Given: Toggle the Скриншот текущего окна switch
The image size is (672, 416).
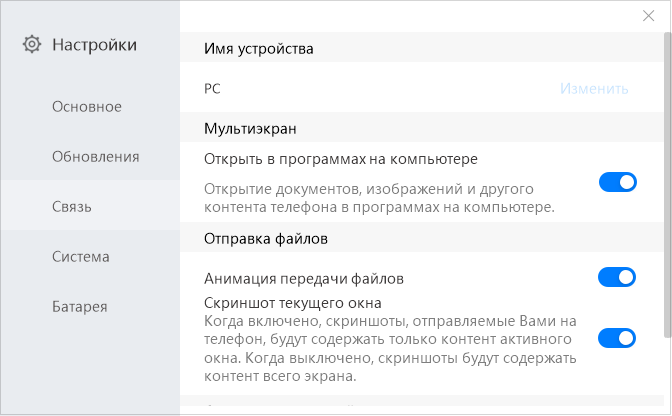Looking at the screenshot, I should coord(617,338).
